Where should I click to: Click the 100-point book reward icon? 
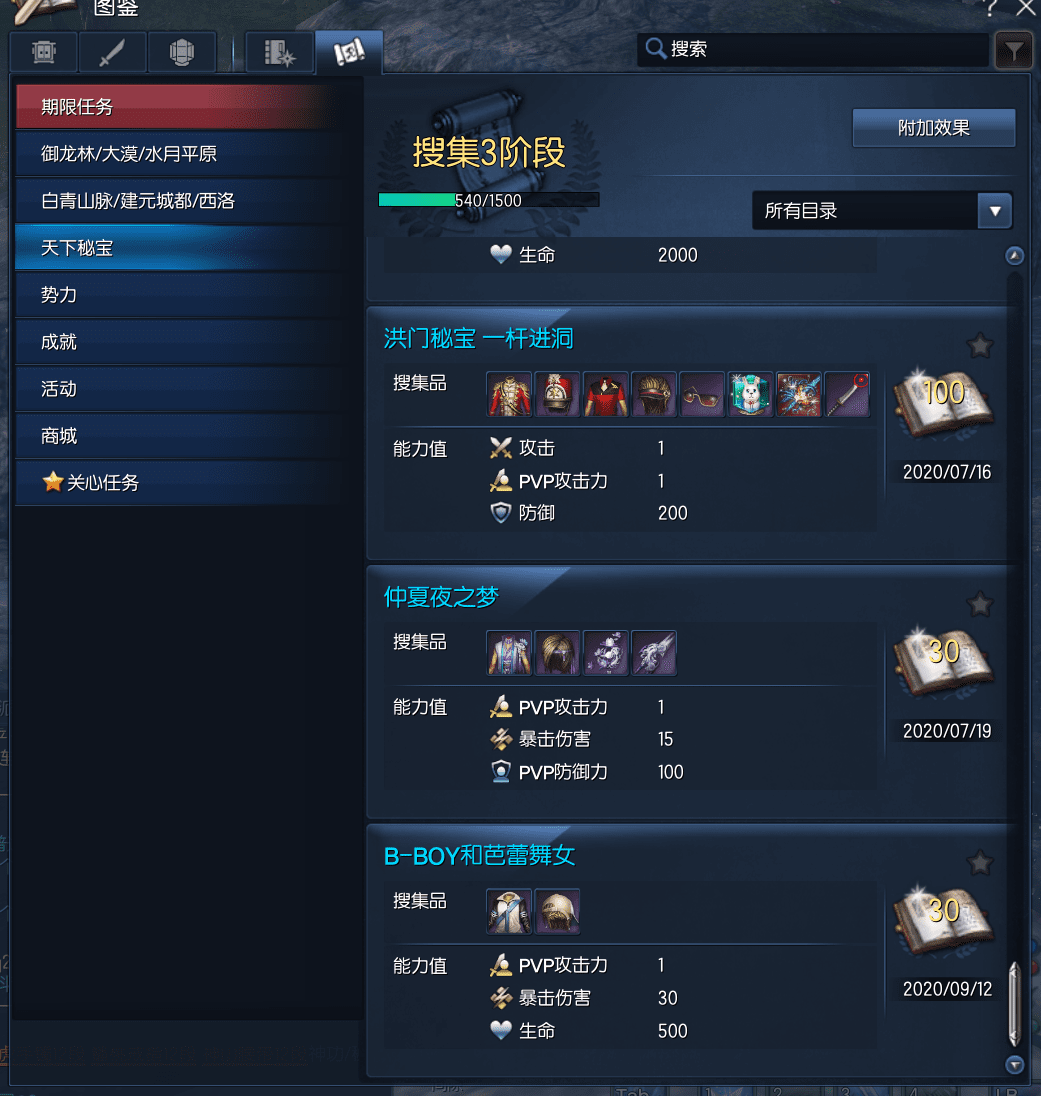(944, 403)
